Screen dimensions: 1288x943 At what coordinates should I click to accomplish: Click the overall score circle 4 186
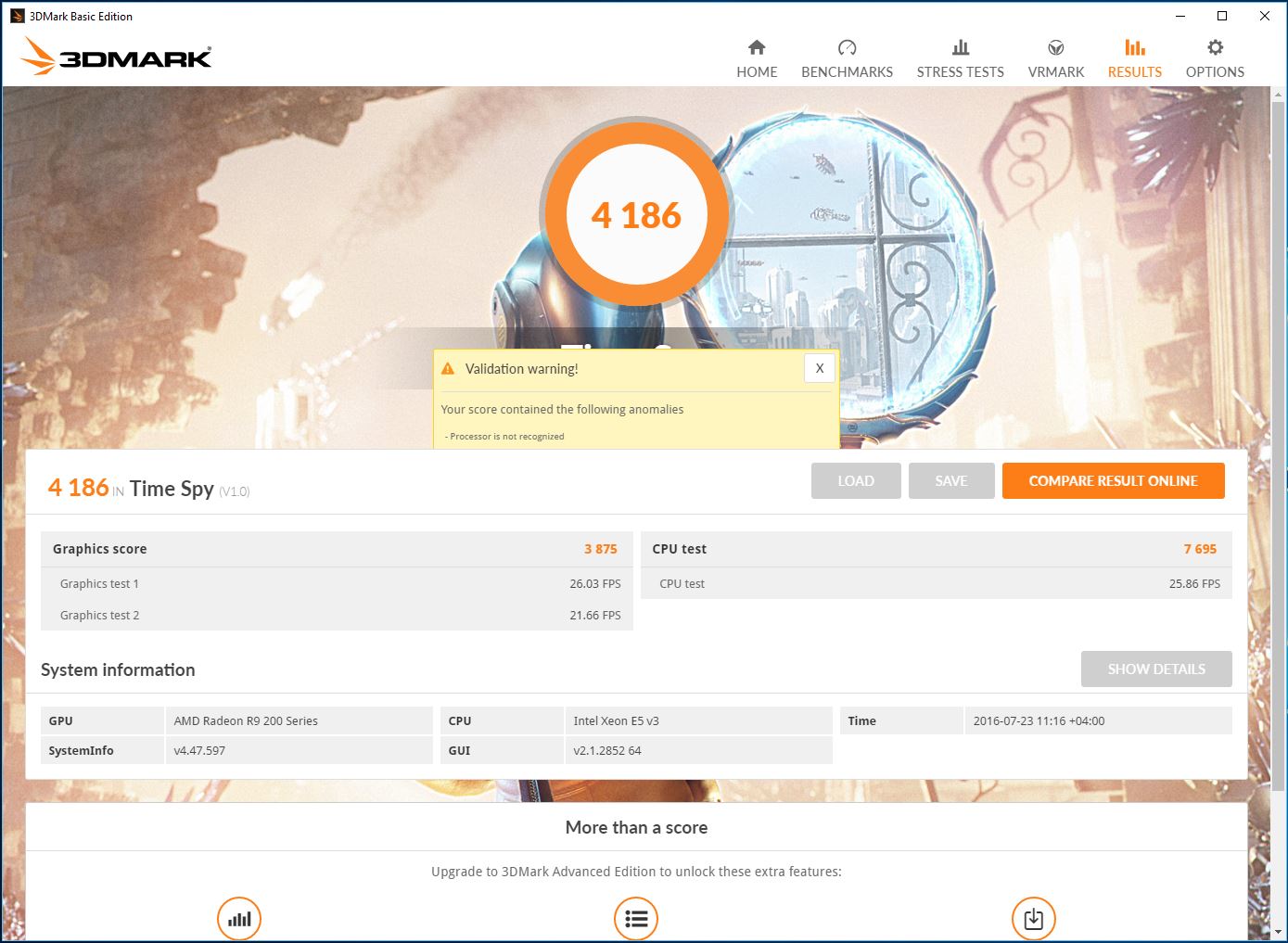636,215
